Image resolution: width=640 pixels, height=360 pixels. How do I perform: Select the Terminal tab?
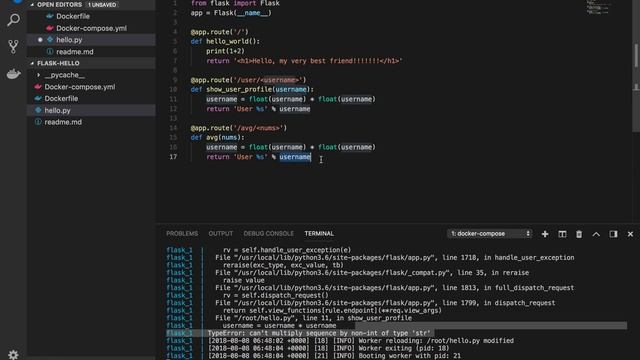tap(319, 233)
